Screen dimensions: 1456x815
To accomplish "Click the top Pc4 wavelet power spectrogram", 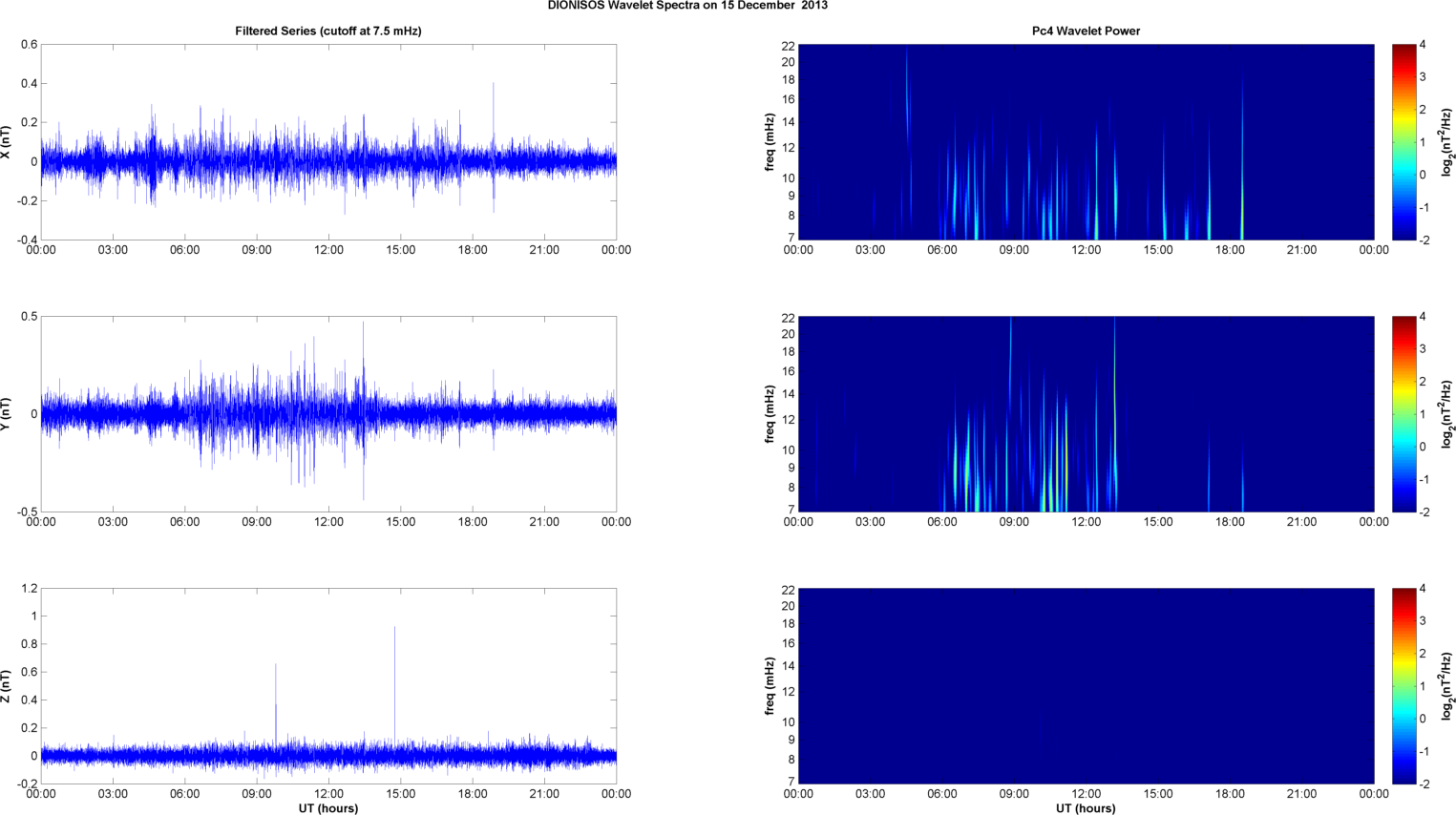I will (x=1086, y=142).
